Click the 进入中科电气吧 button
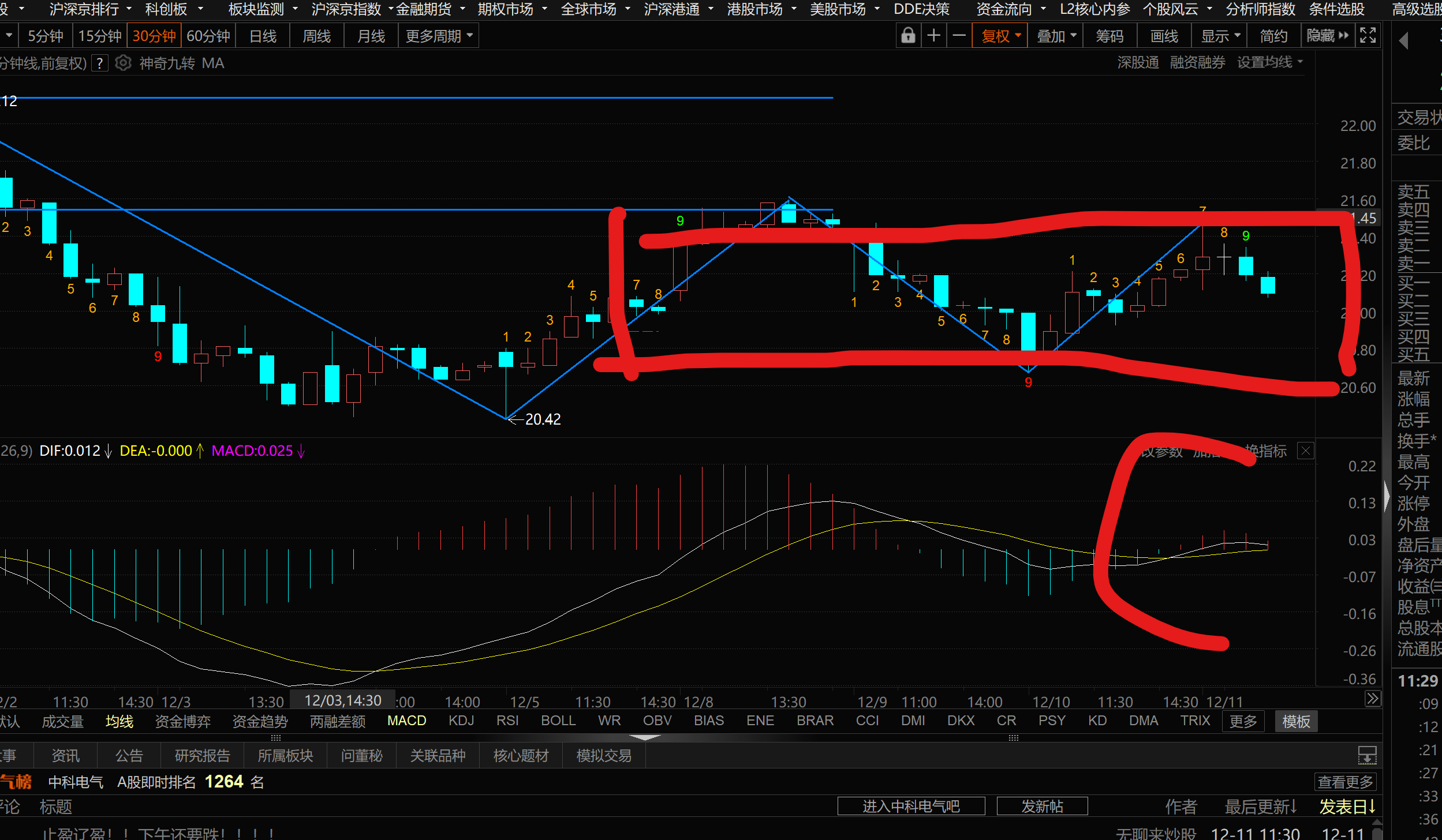Viewport: 1442px width, 840px height. pos(911,806)
